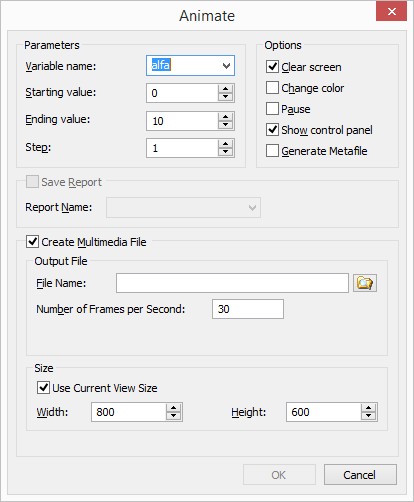Disable Show control panel option
Image resolution: width=414 pixels, height=502 pixels.
pos(272,129)
